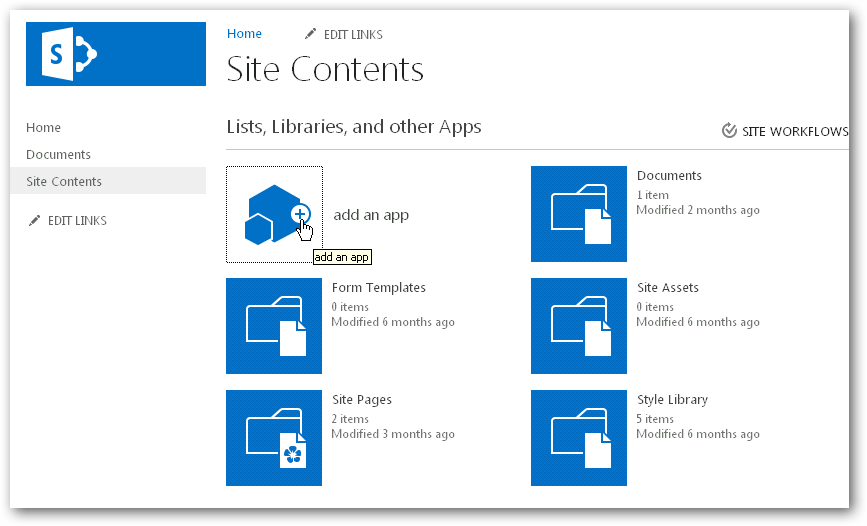Open the Site Pages title link

click(x=362, y=400)
